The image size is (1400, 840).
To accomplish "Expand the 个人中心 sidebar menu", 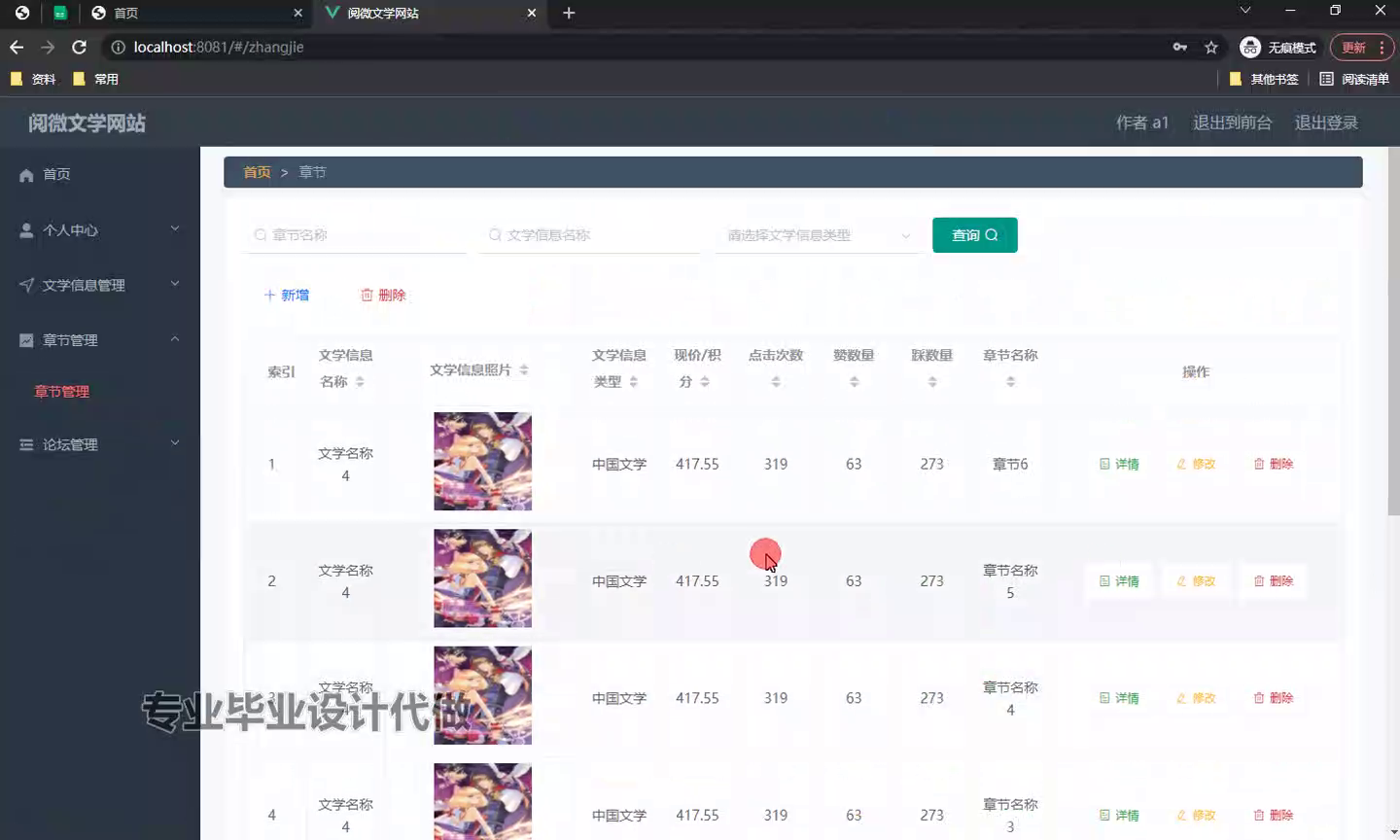I will point(100,229).
